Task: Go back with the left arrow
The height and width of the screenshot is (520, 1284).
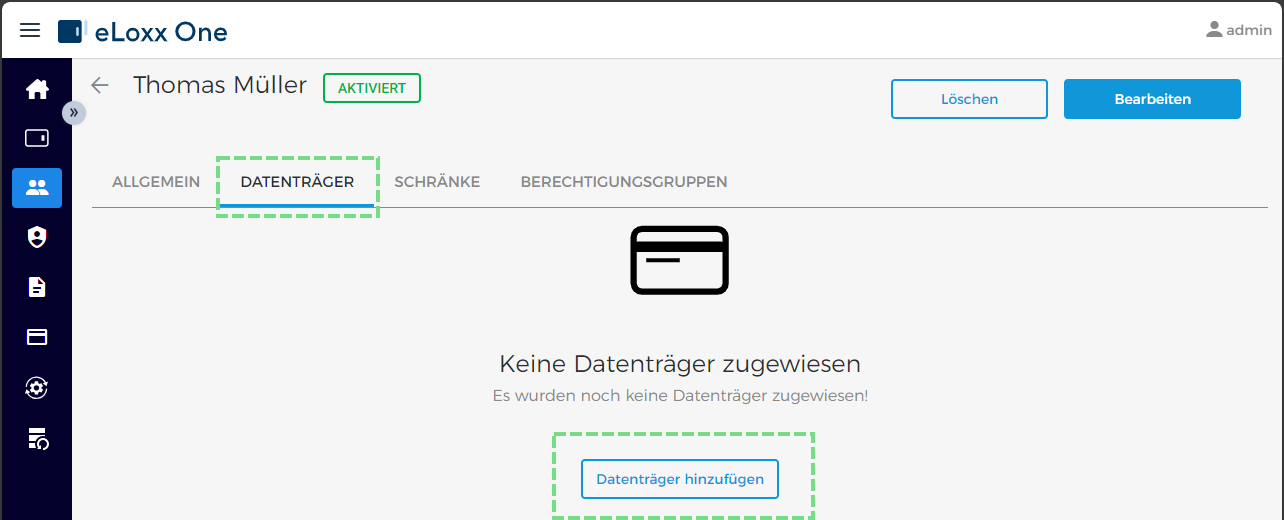Action: (99, 85)
